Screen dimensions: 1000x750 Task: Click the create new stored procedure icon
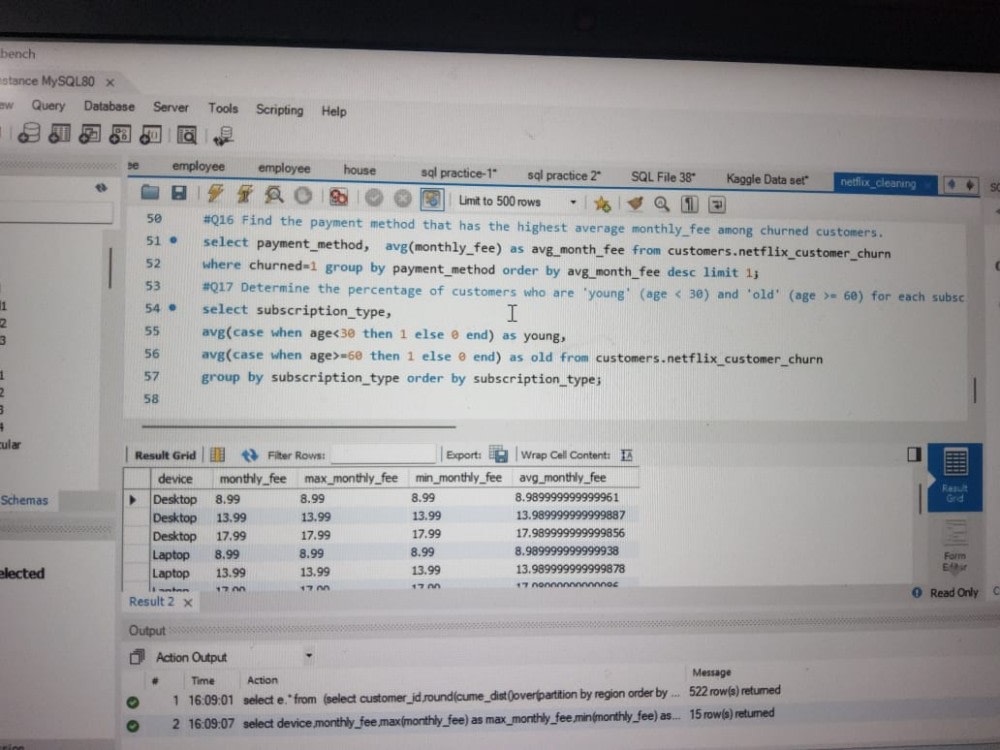pyautogui.click(x=120, y=135)
